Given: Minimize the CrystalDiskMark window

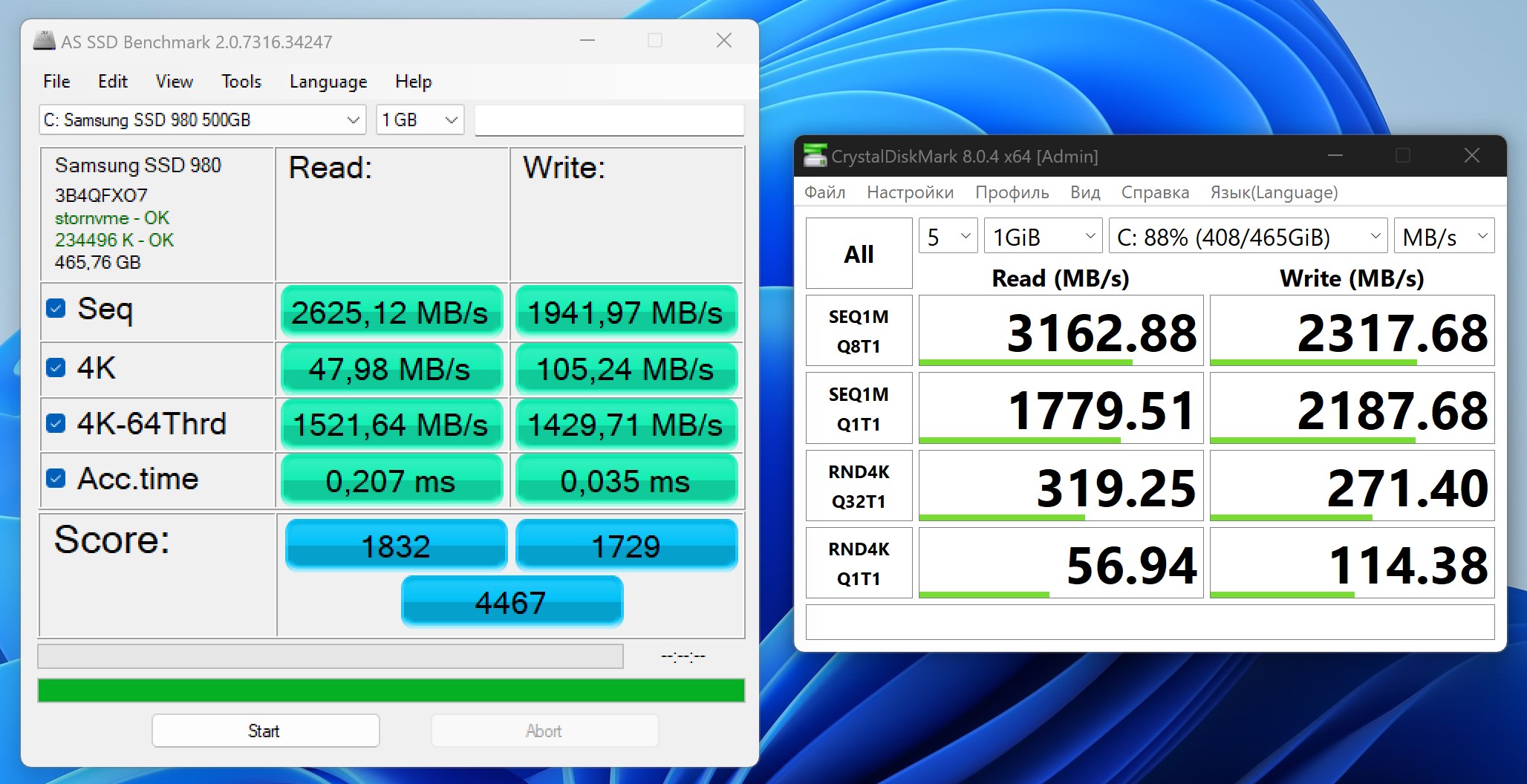Looking at the screenshot, I should click(1335, 156).
